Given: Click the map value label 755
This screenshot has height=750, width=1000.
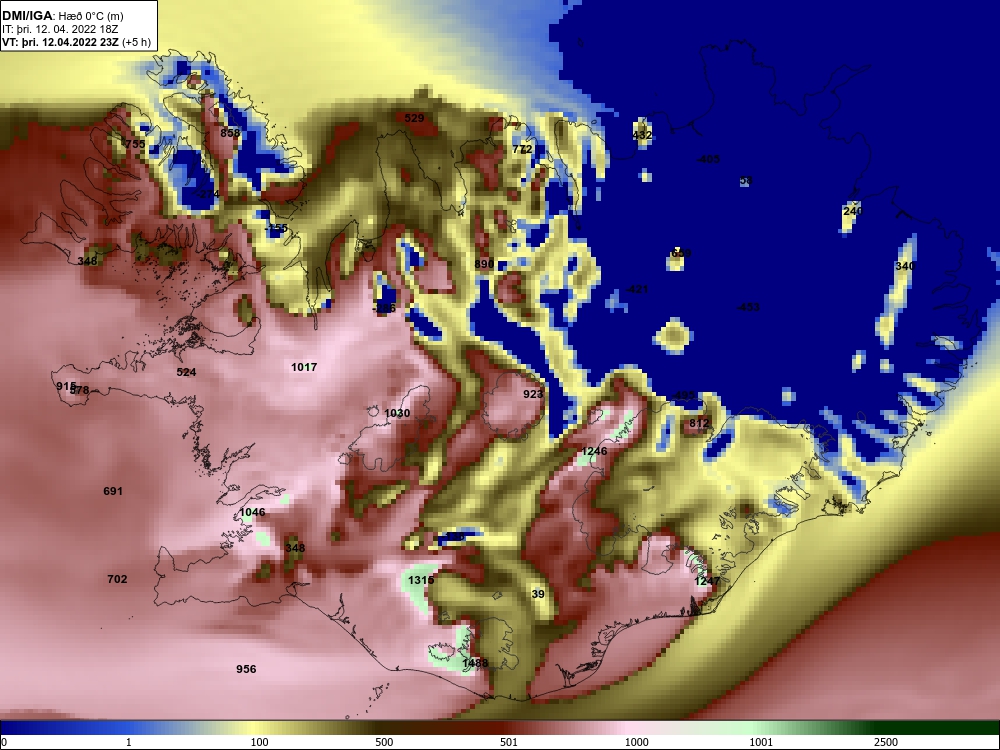Looking at the screenshot, I should (x=135, y=144).
